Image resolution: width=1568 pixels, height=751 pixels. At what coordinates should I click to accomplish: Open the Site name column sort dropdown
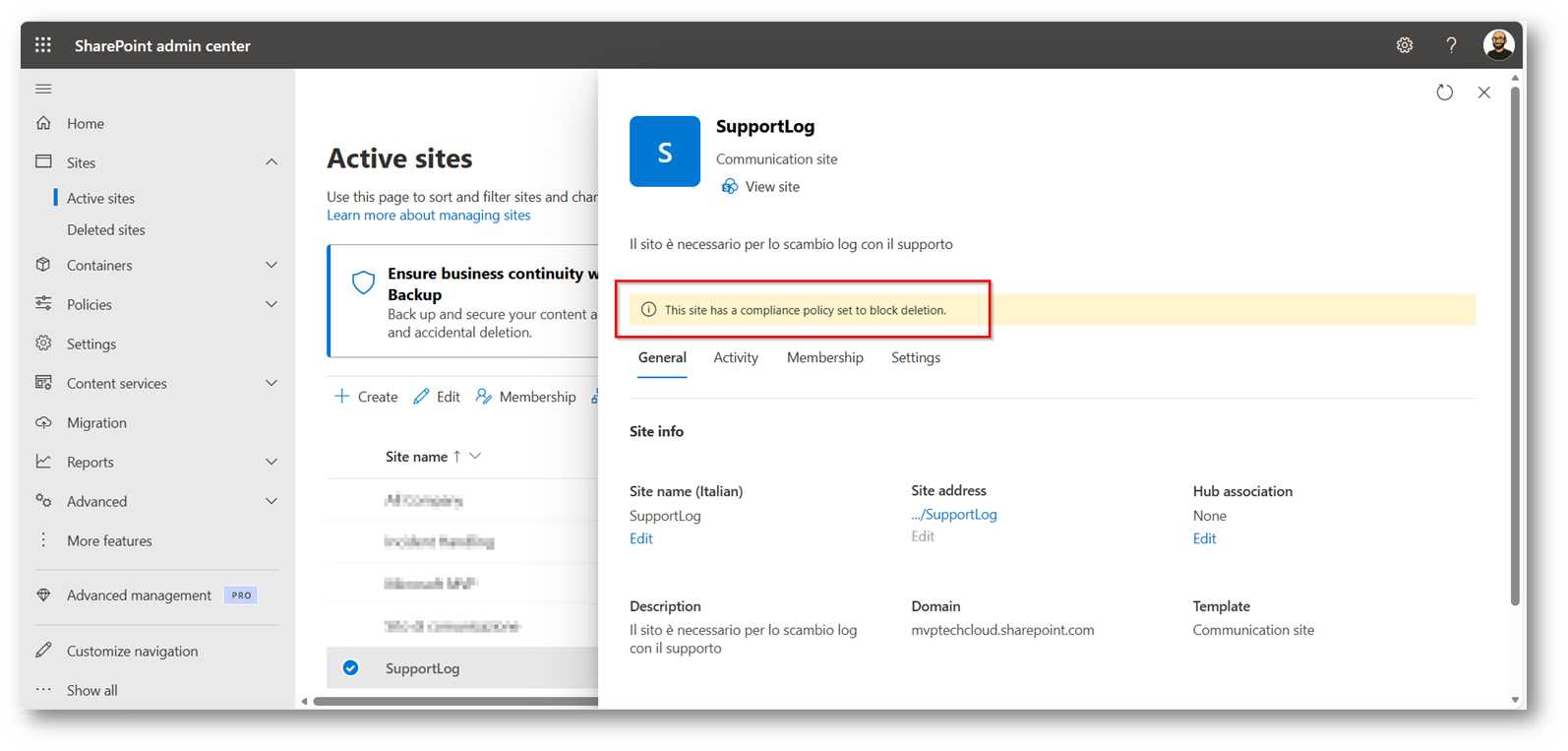[x=475, y=457]
